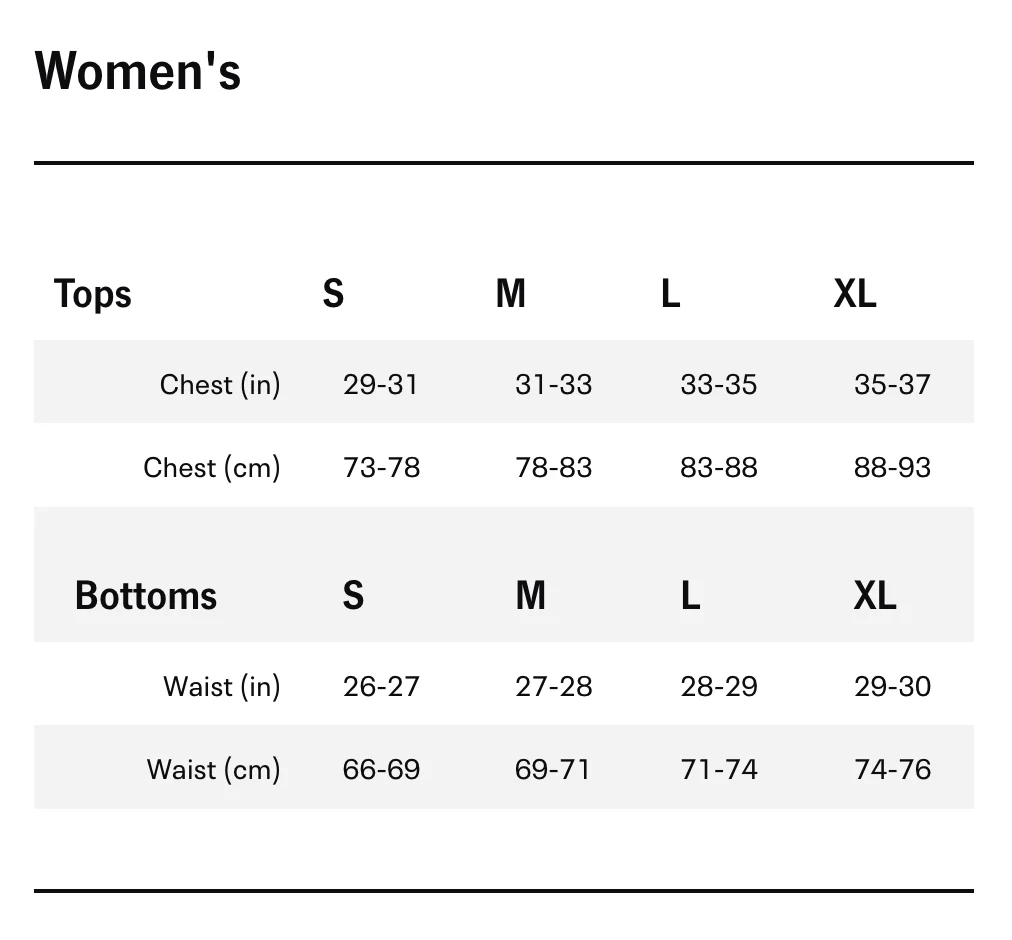Click the S column header in Tops
Image resolution: width=1012 pixels, height=940 pixels.
tap(333, 294)
